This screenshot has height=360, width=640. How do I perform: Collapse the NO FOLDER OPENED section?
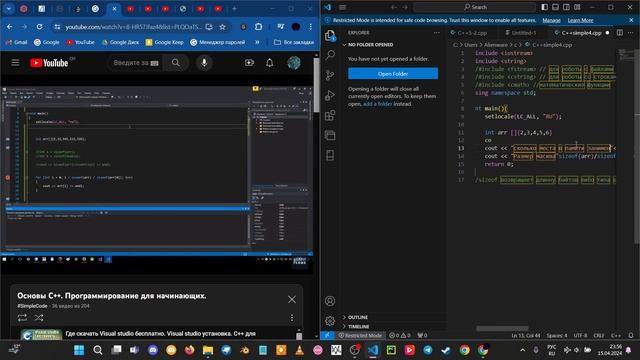click(370, 44)
